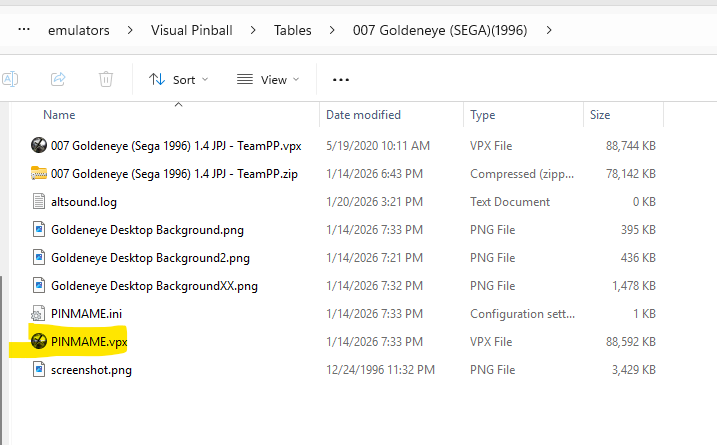The image size is (717, 445).
Task: Expand chevron after Visual Pinball breadcrumb
Action: click(x=253, y=30)
